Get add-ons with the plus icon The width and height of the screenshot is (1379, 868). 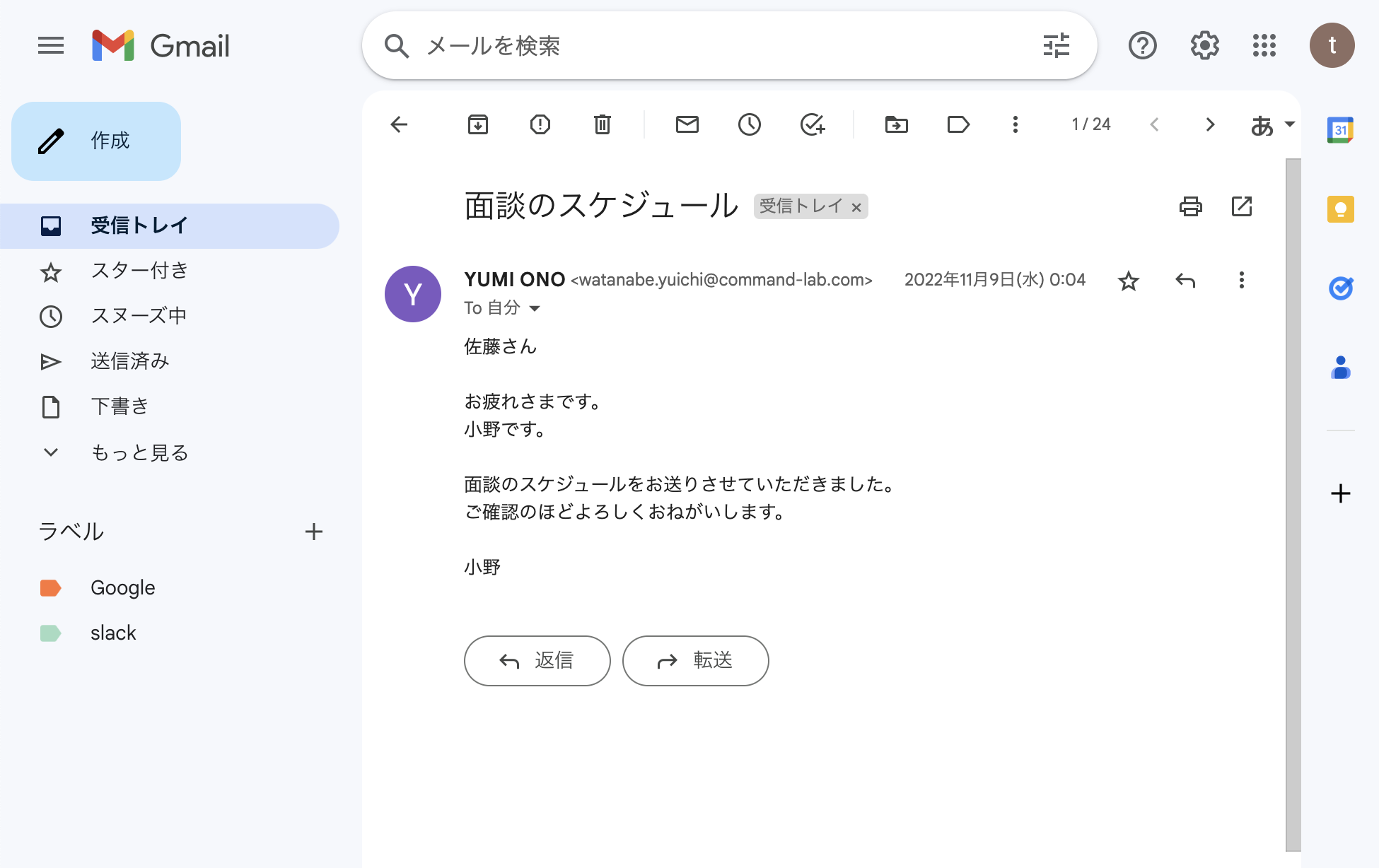click(x=1341, y=493)
